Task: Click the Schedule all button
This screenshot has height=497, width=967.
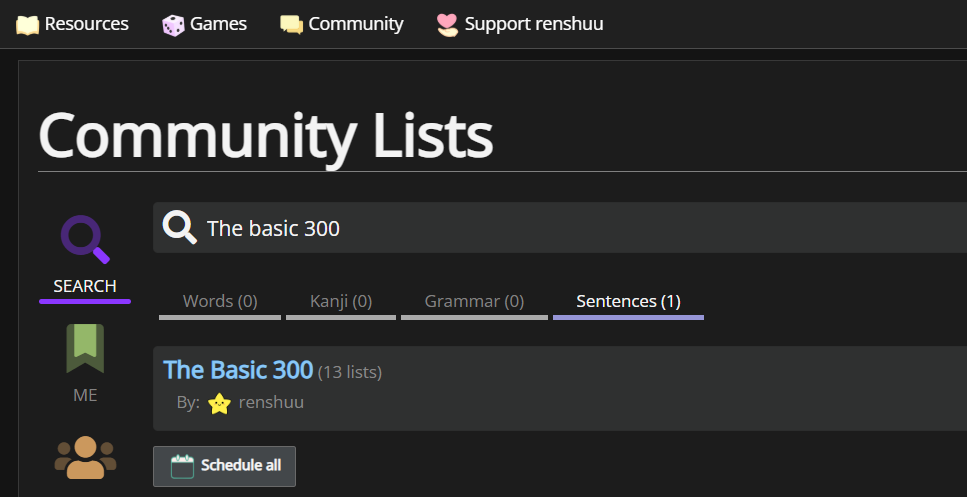Action: click(x=224, y=466)
